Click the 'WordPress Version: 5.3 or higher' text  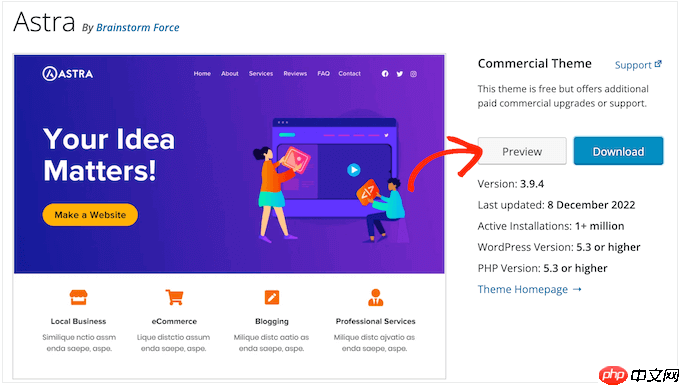pyautogui.click(x=559, y=247)
